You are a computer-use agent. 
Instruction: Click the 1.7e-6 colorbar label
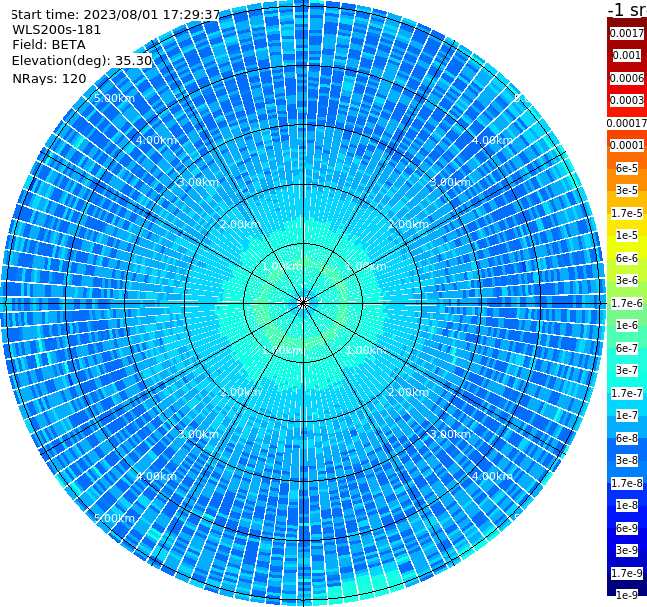coord(627,303)
